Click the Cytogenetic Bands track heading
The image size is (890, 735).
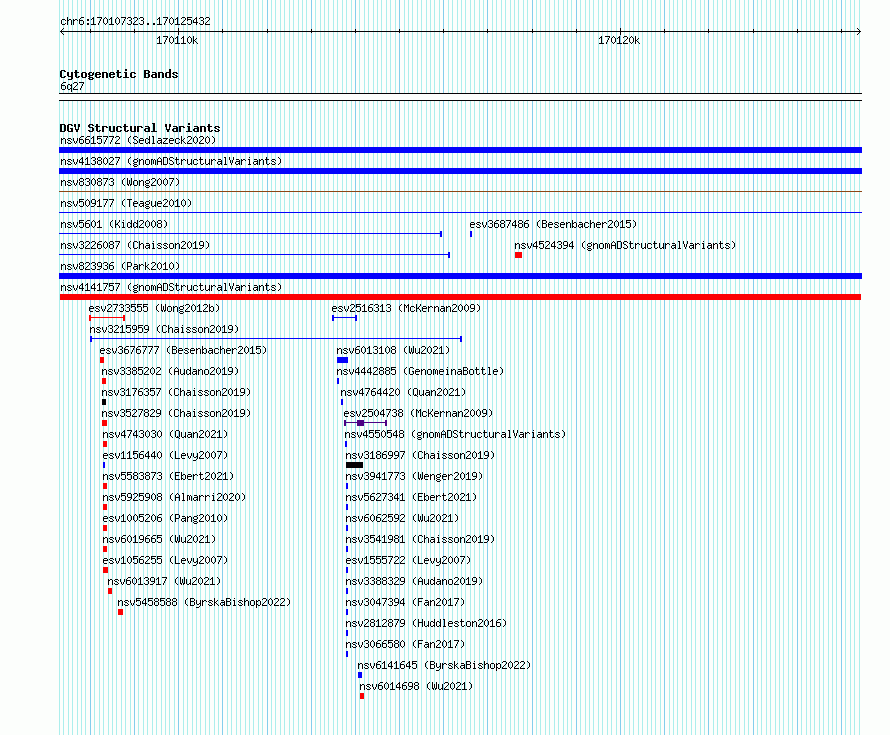point(119,74)
